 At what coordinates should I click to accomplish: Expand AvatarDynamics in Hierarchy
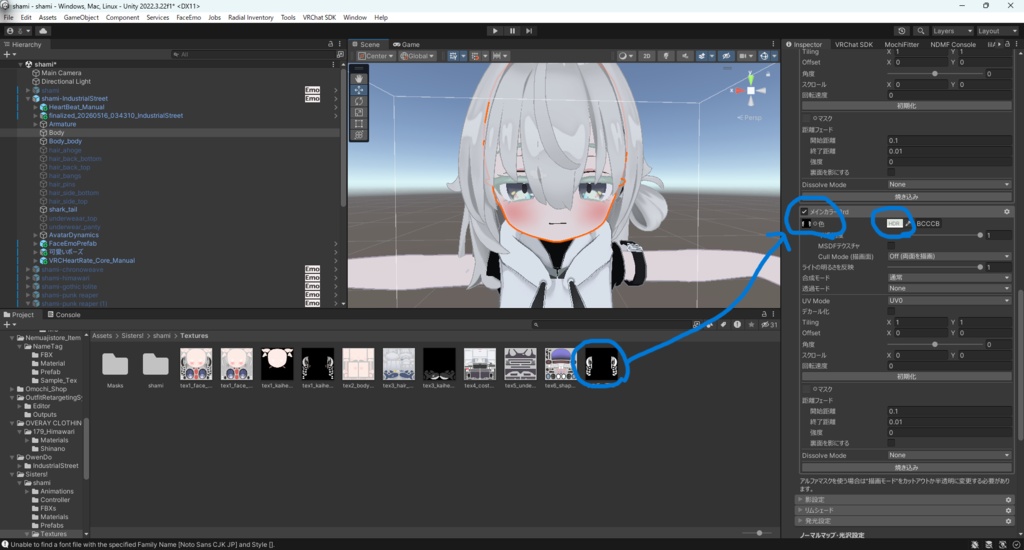35,235
